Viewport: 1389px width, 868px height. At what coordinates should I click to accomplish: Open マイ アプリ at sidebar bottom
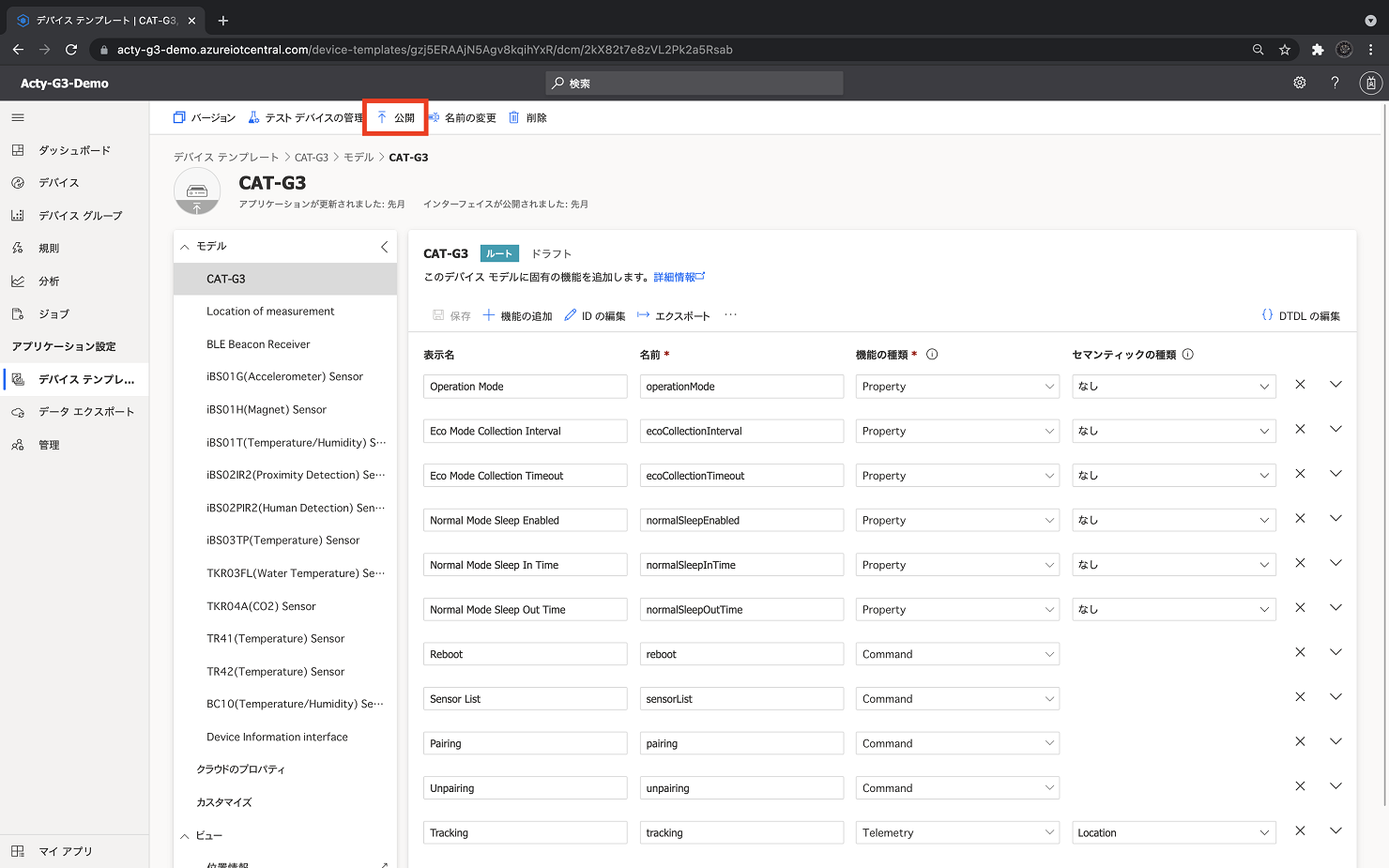point(74,851)
